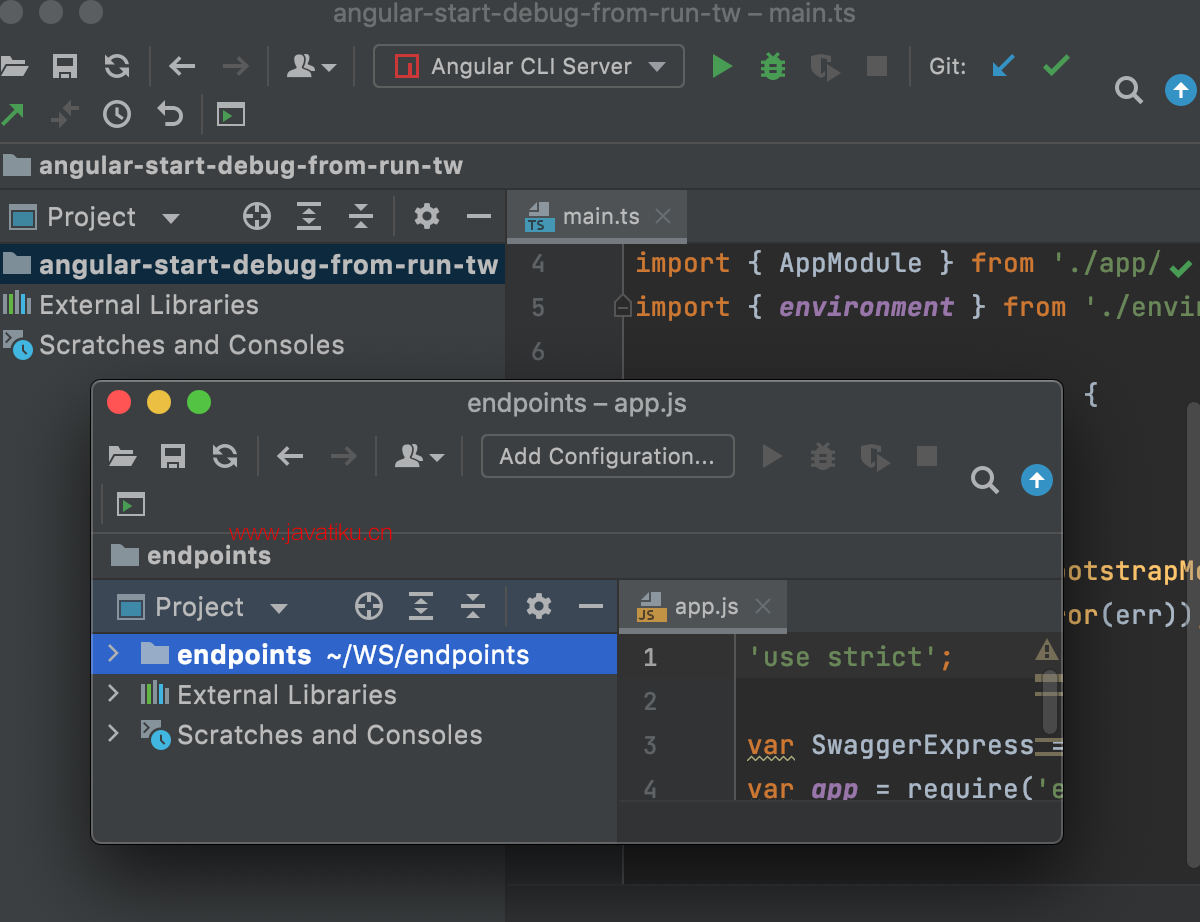
Task: Click warning inspection icon in app.js editor
Action: pos(1047,650)
